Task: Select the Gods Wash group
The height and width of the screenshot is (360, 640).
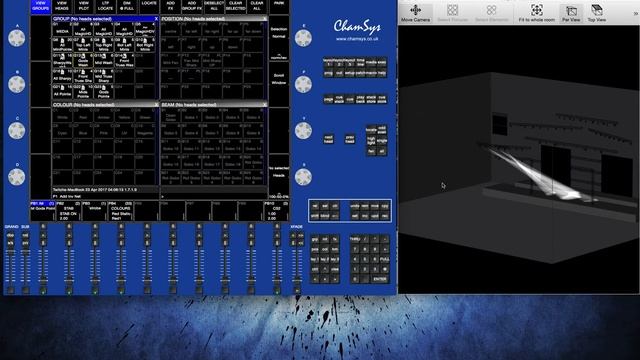Action: coord(83,61)
